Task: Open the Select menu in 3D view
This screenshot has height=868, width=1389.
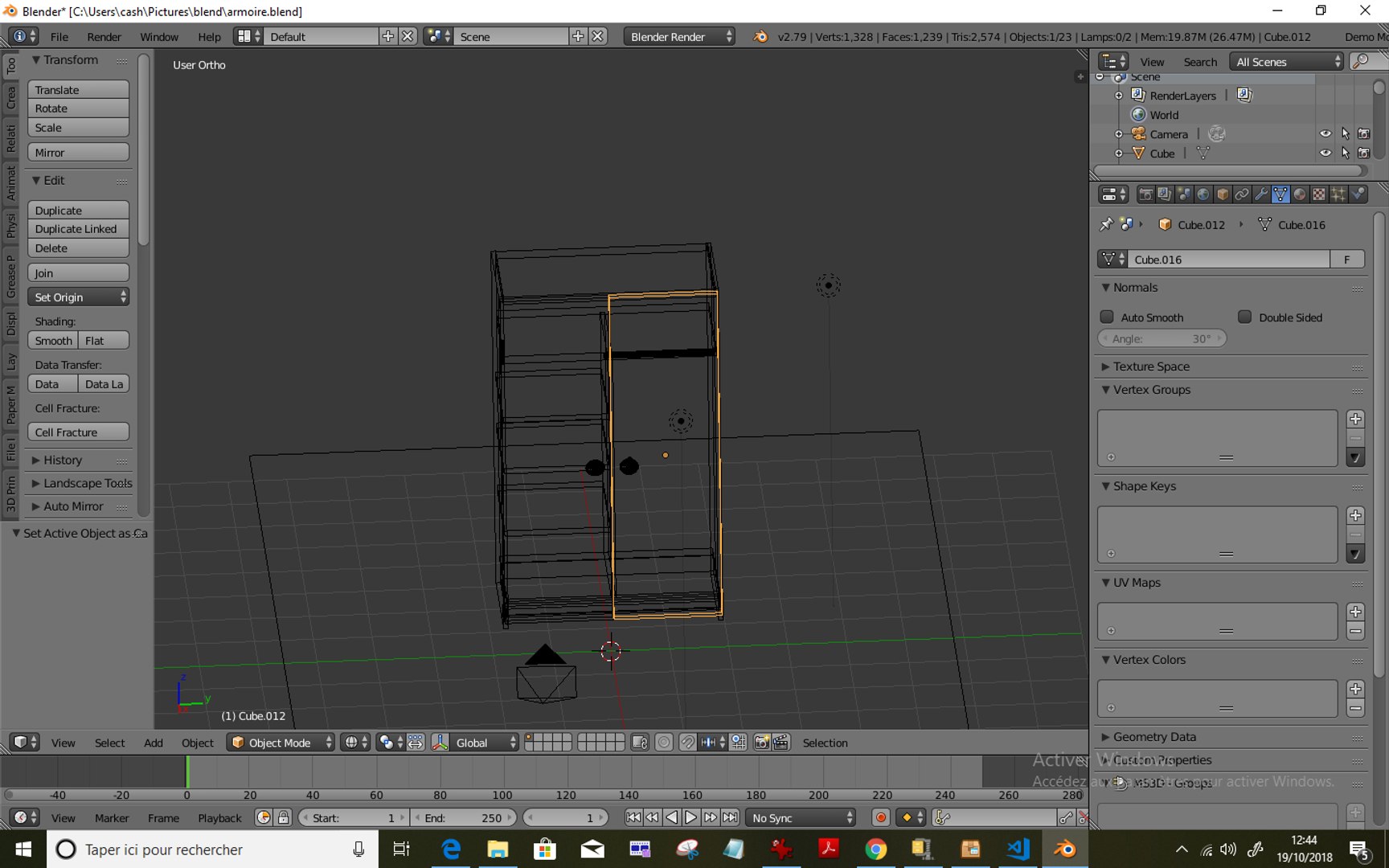Action: [109, 743]
